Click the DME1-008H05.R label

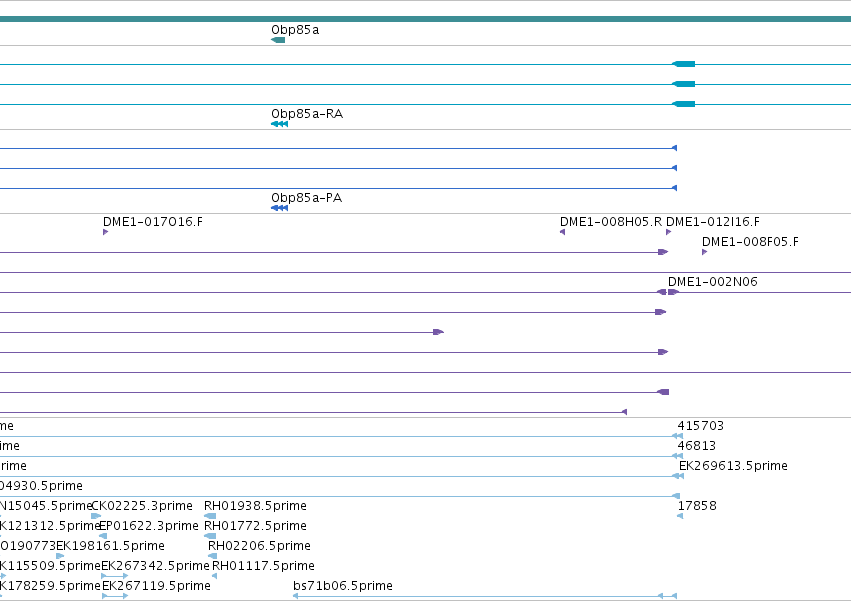611,222
